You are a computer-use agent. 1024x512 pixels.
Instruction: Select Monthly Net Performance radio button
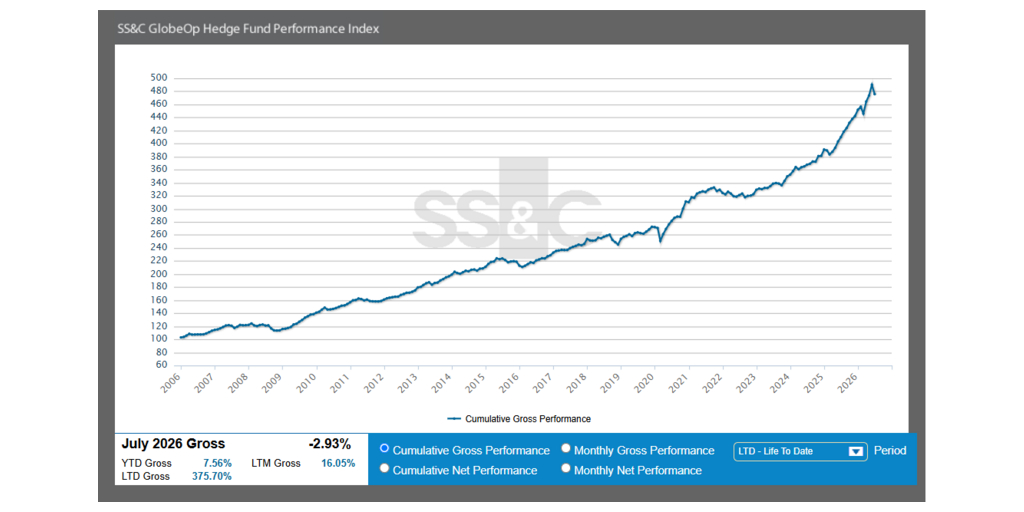click(x=566, y=468)
